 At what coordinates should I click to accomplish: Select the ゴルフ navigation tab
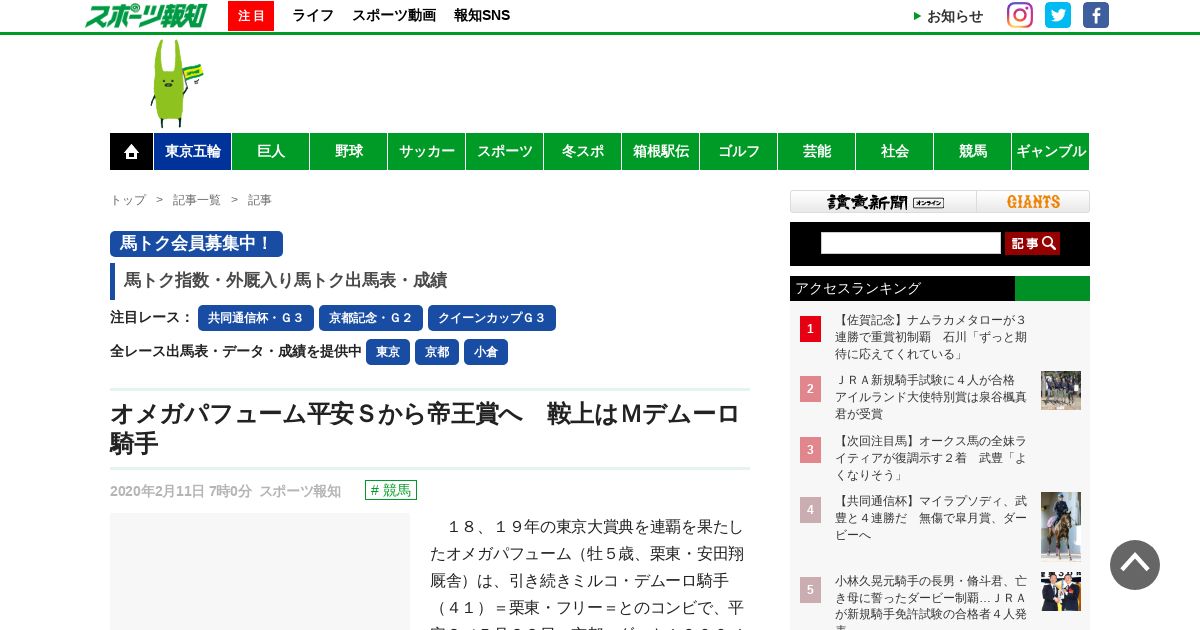click(739, 151)
